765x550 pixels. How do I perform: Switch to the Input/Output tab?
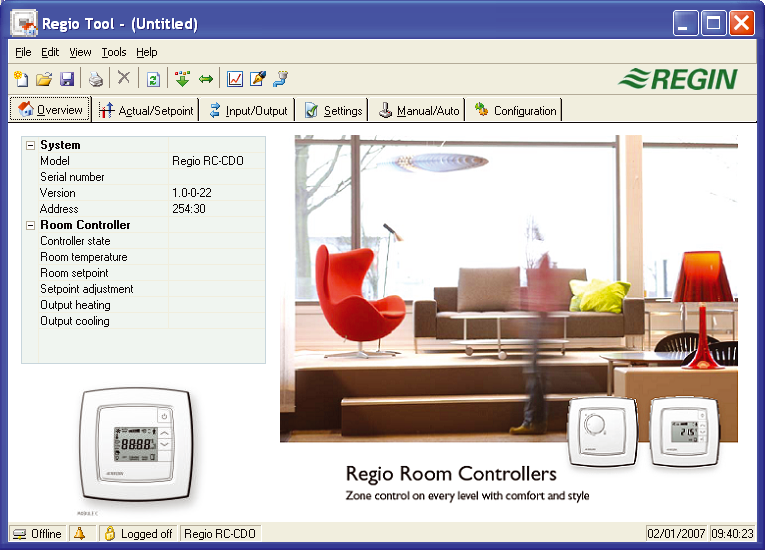[x=248, y=110]
